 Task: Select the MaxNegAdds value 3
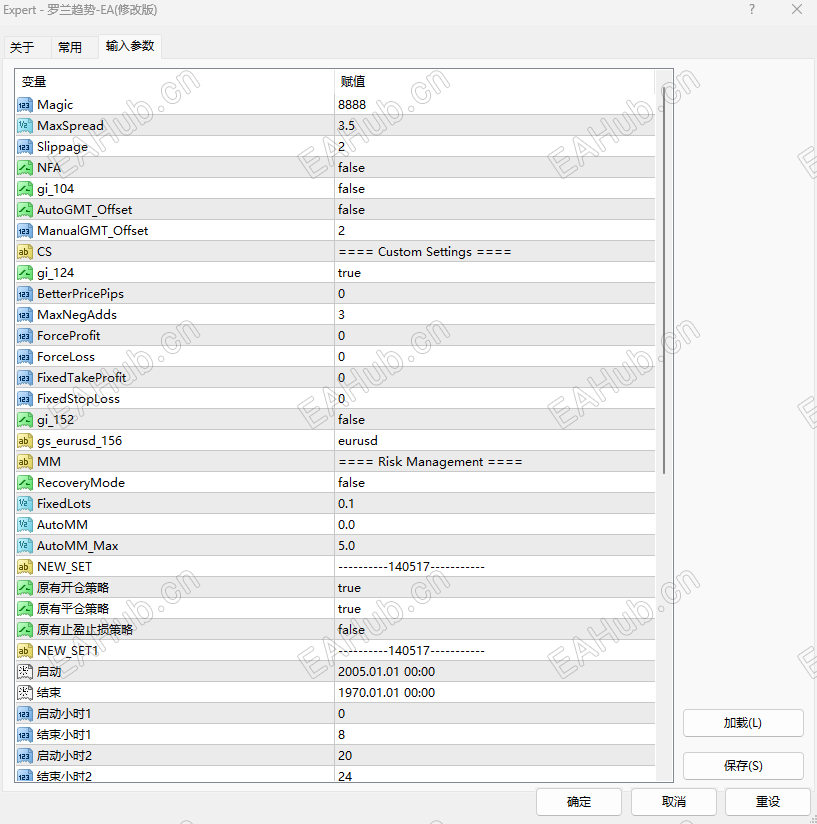pos(342,315)
